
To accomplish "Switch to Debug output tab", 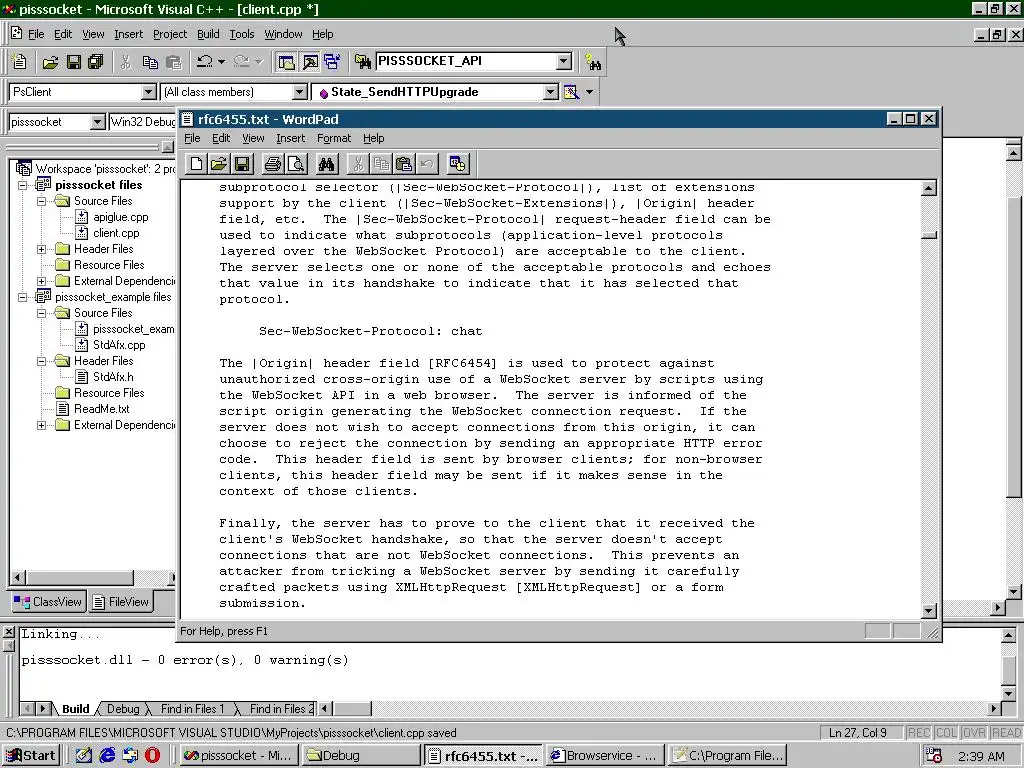I will (123, 709).
